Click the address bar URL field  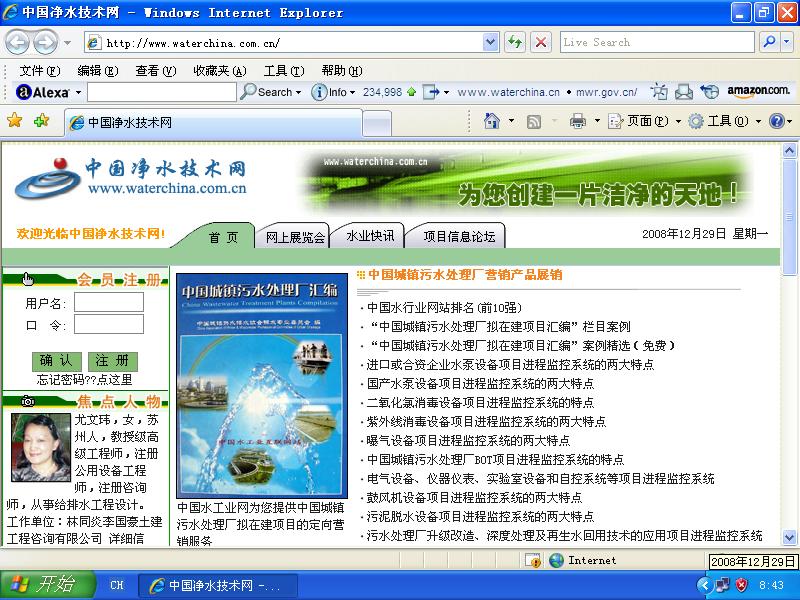pos(283,42)
